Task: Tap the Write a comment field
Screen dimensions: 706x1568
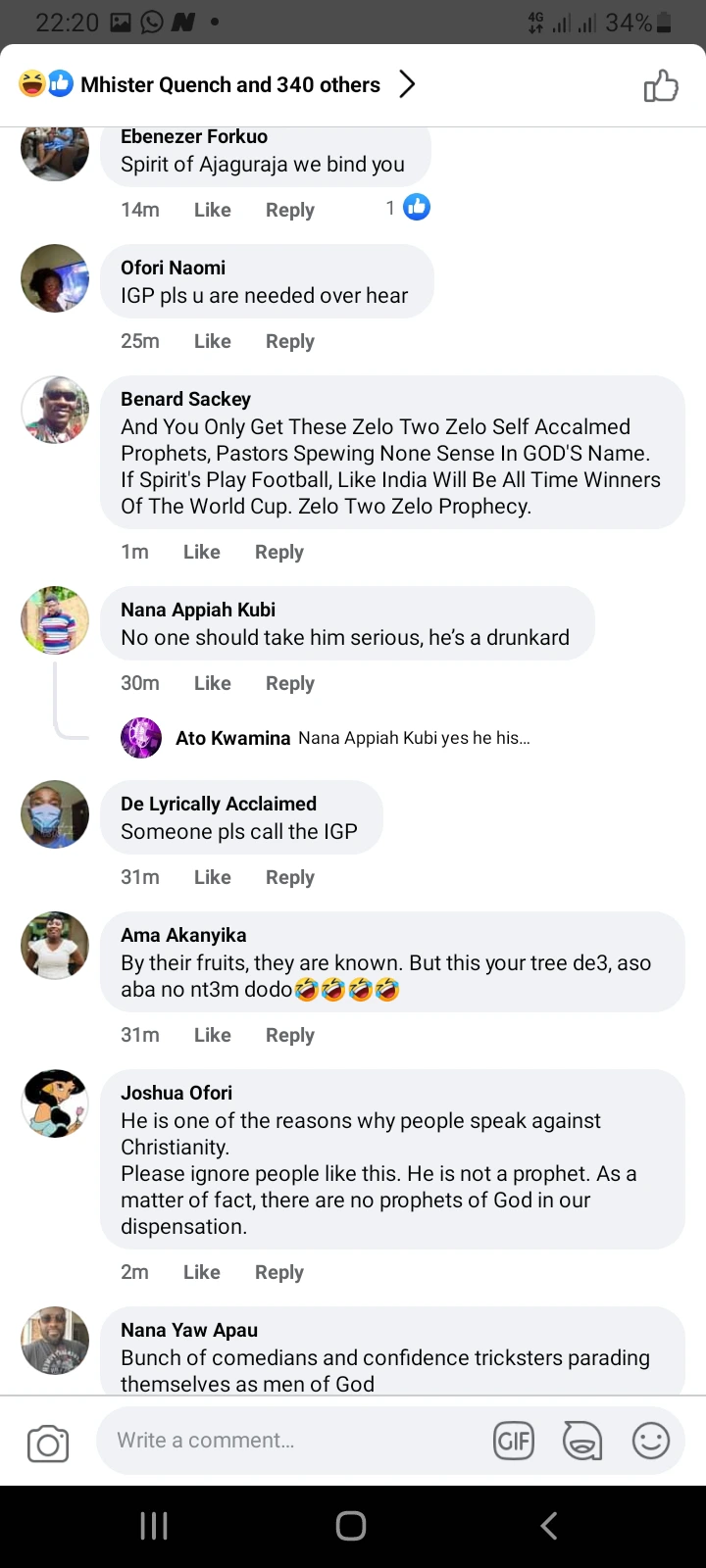Action: [294, 1441]
